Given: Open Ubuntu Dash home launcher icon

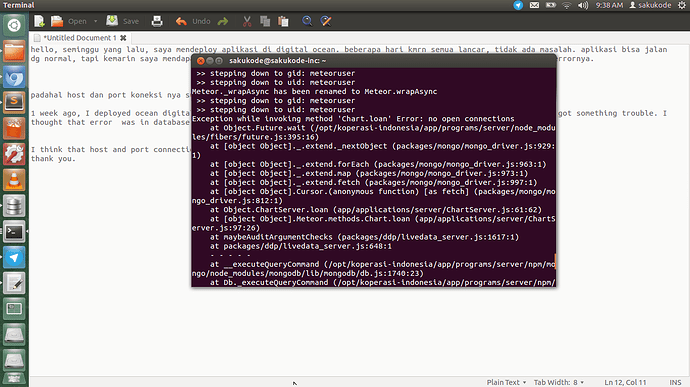Looking at the screenshot, I should (14, 26).
